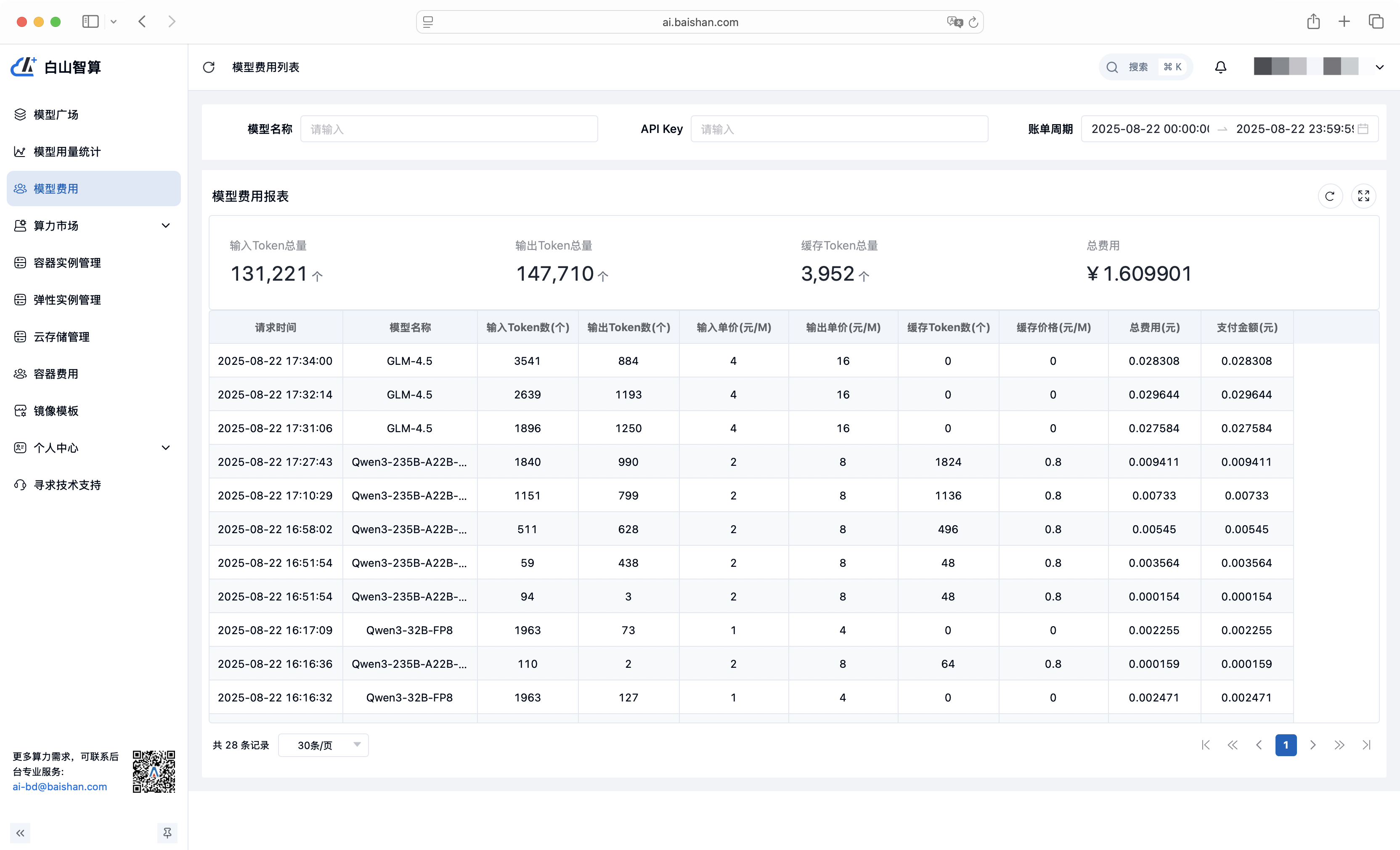1400x850 pixels.
Task: Click page 1 pagination button
Action: [x=1286, y=745]
